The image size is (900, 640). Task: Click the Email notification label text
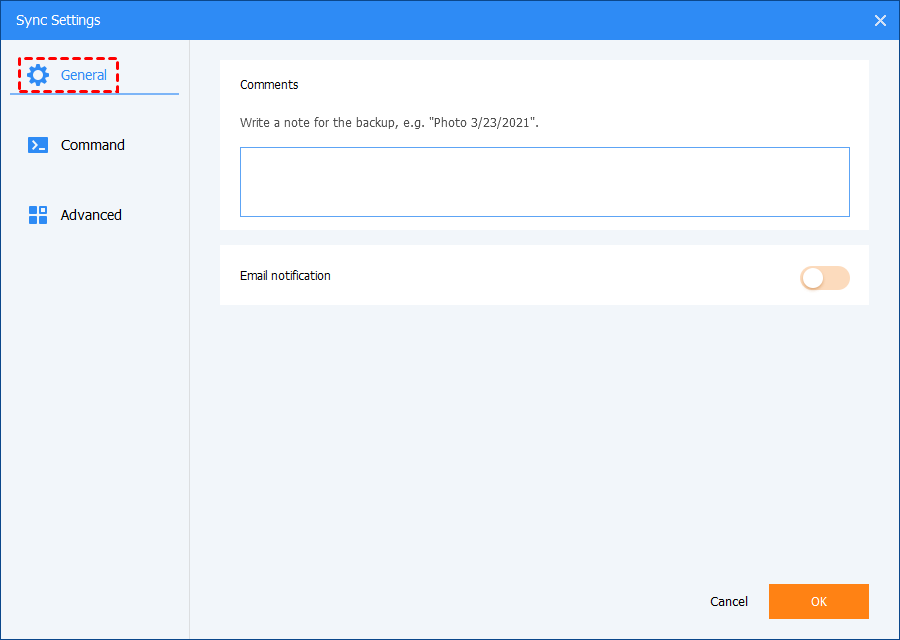285,275
